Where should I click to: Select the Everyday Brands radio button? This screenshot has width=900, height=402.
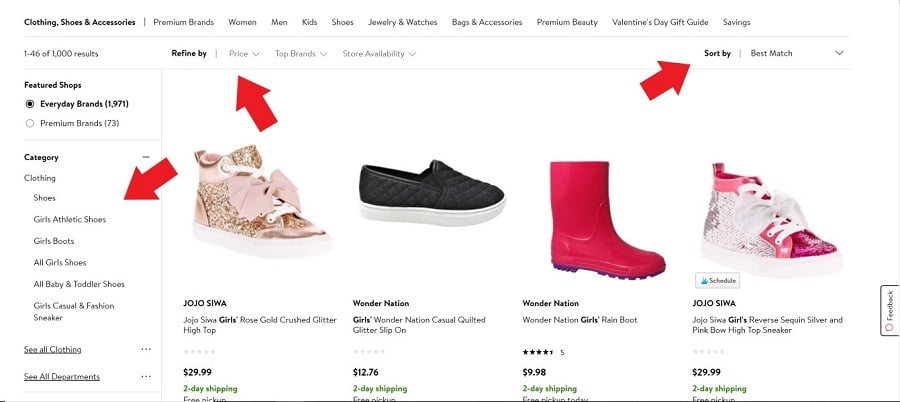(30, 104)
